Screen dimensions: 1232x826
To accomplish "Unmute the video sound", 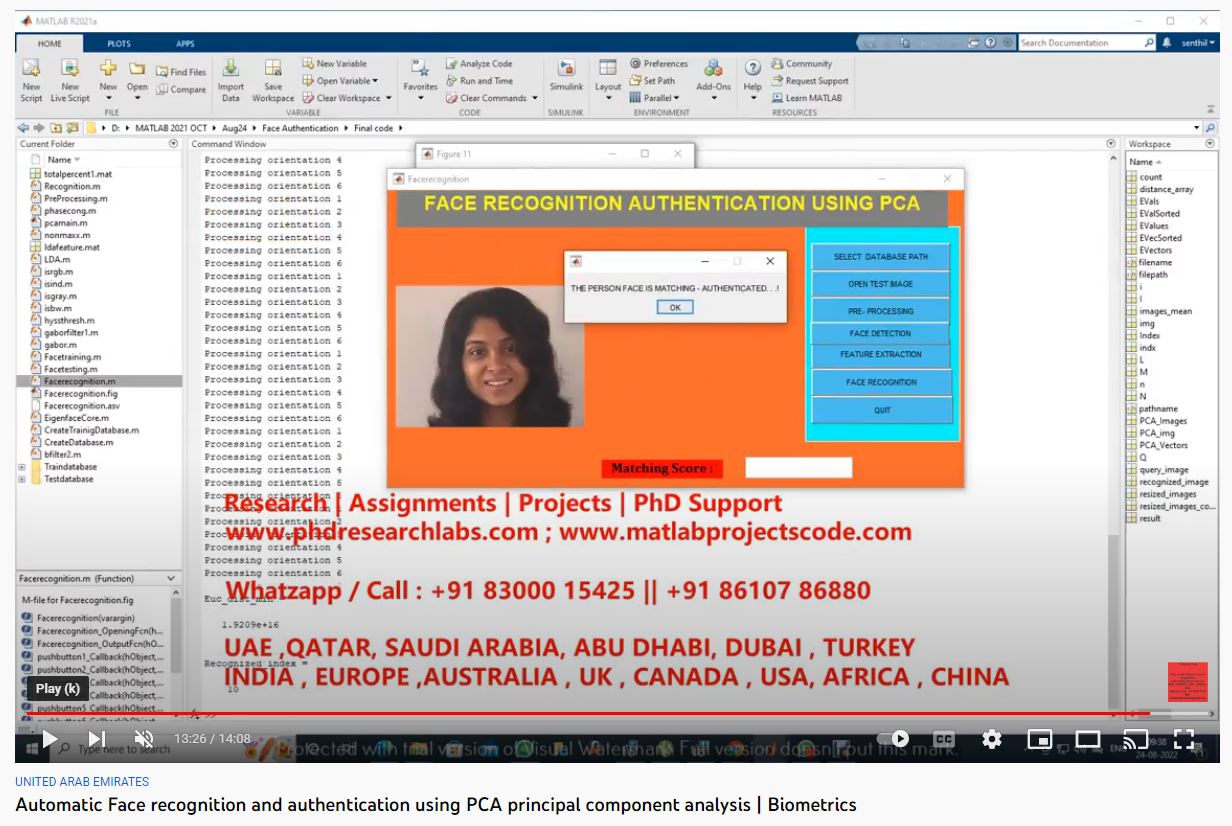I will pos(144,739).
